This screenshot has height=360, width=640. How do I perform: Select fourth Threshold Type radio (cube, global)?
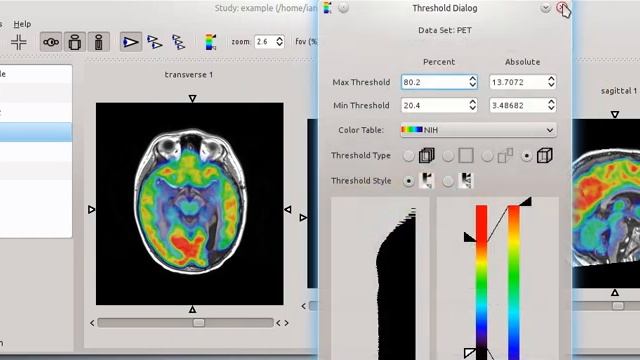point(527,156)
